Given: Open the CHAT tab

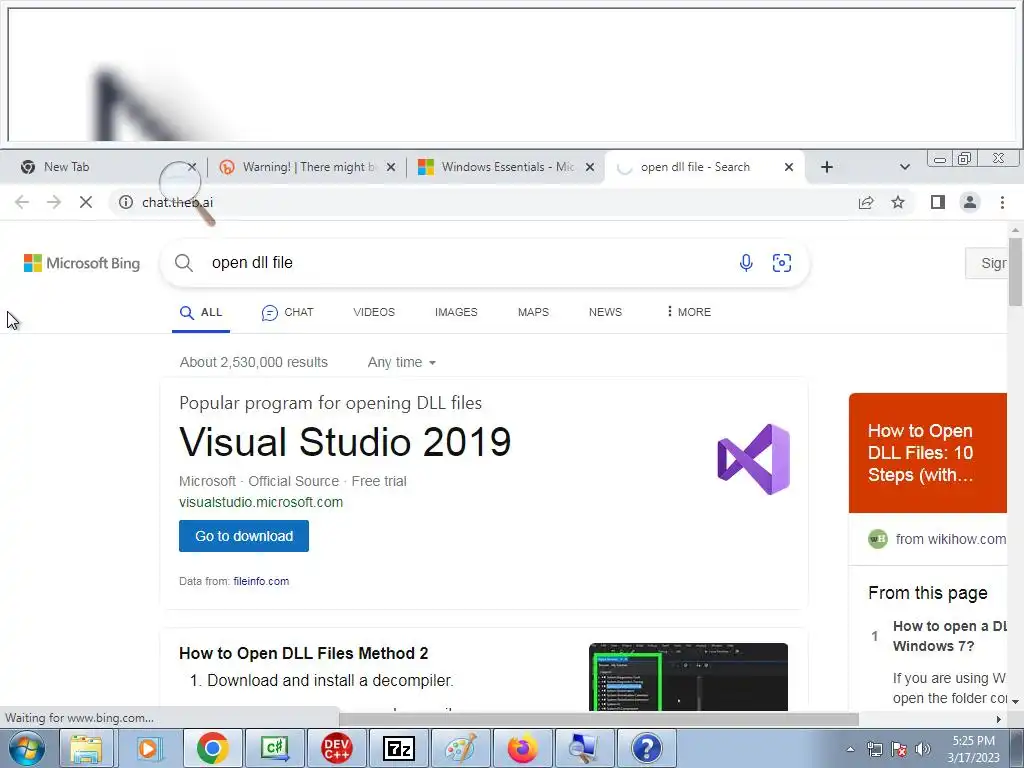Looking at the screenshot, I should (287, 313).
